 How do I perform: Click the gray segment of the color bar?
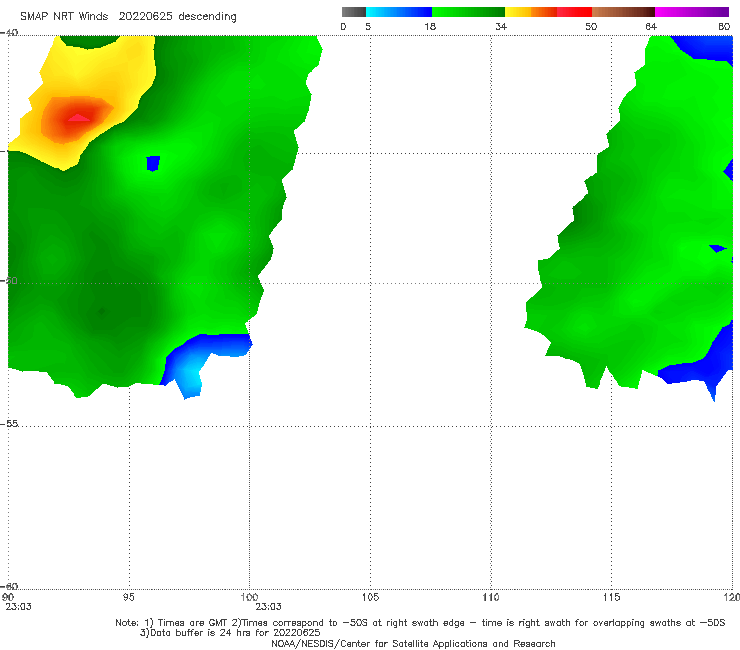tap(354, 12)
